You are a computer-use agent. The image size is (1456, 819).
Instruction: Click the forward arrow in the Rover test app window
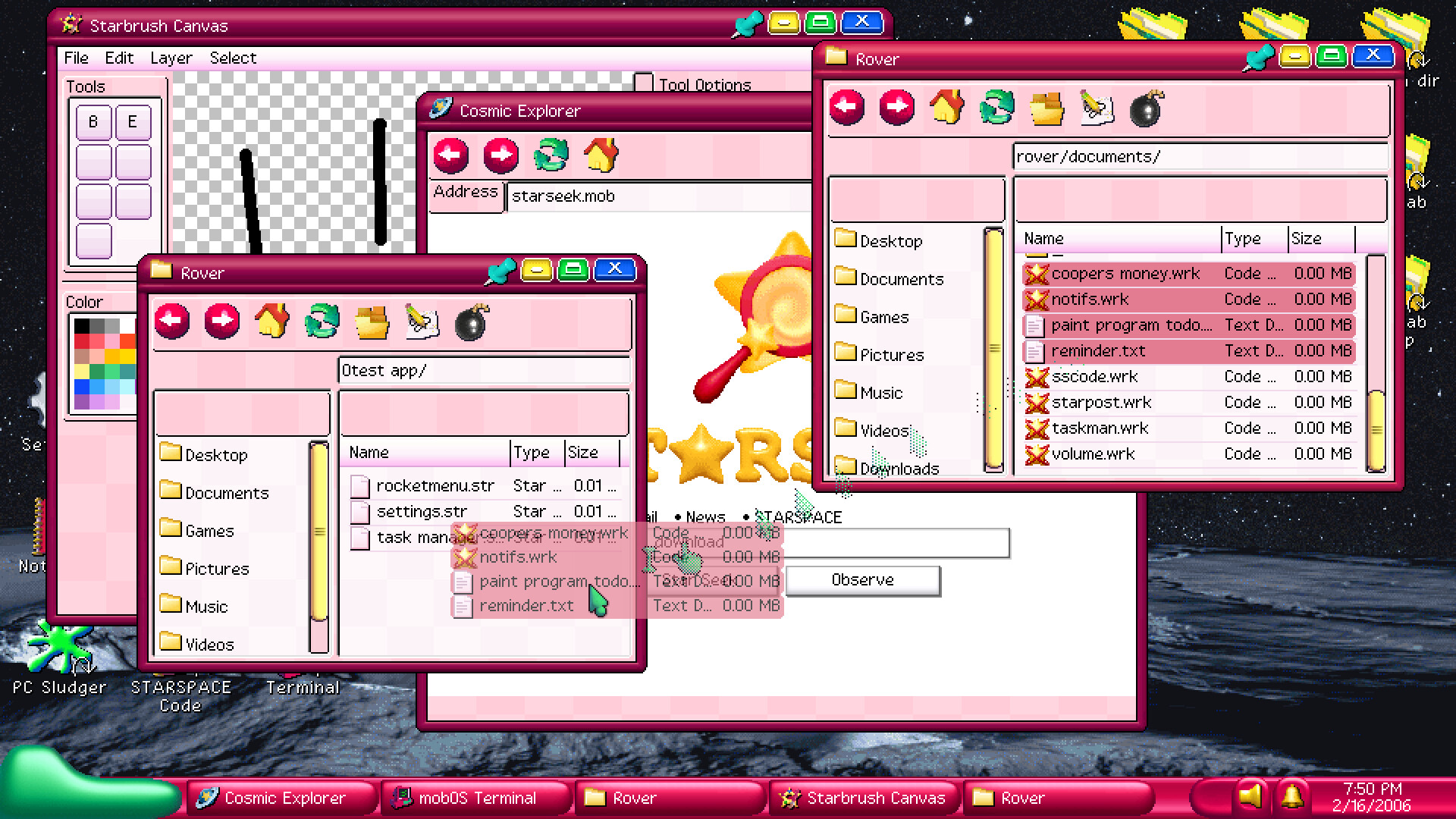point(221,322)
